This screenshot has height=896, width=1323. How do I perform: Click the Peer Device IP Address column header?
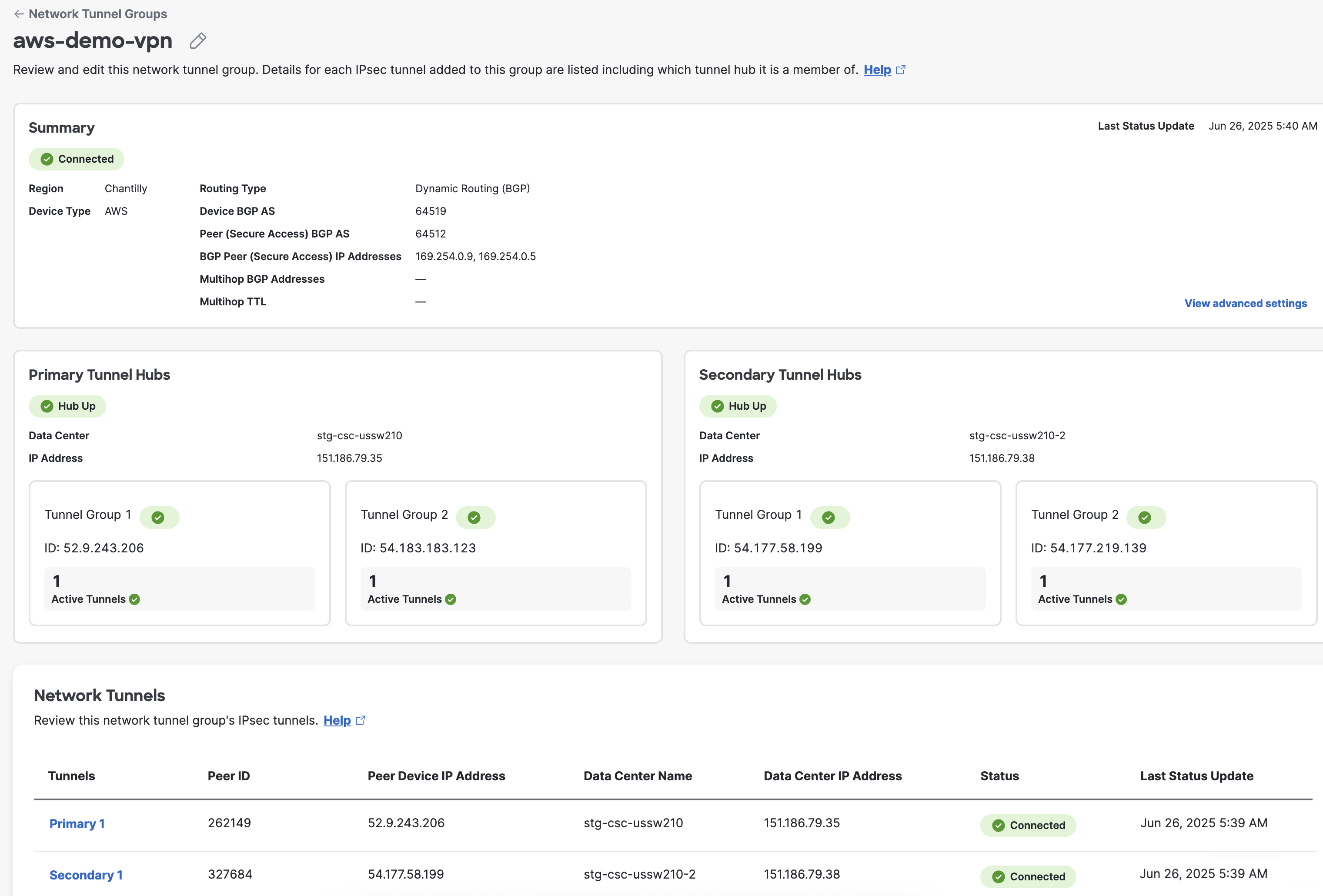pos(437,776)
